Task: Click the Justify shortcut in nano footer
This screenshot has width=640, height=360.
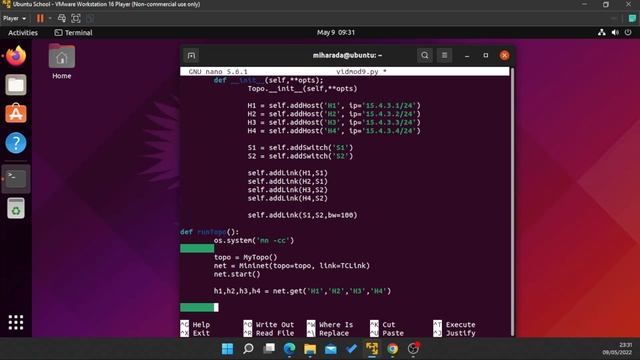Action: (454, 333)
